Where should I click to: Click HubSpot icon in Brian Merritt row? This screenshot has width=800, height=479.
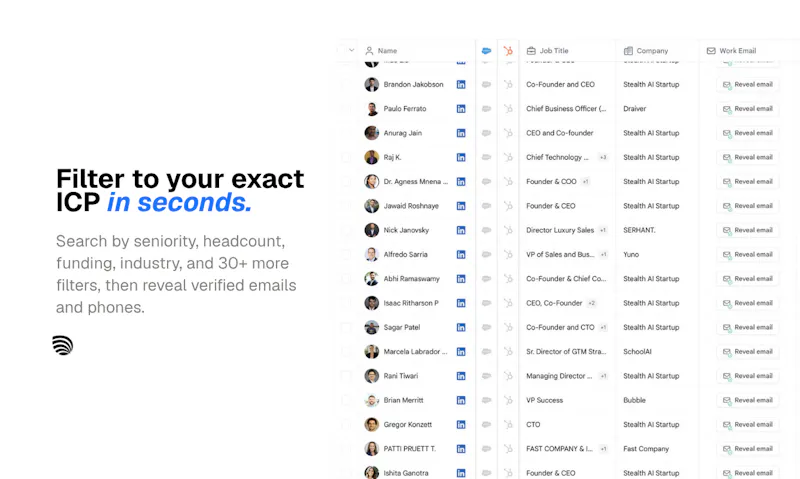pos(508,400)
